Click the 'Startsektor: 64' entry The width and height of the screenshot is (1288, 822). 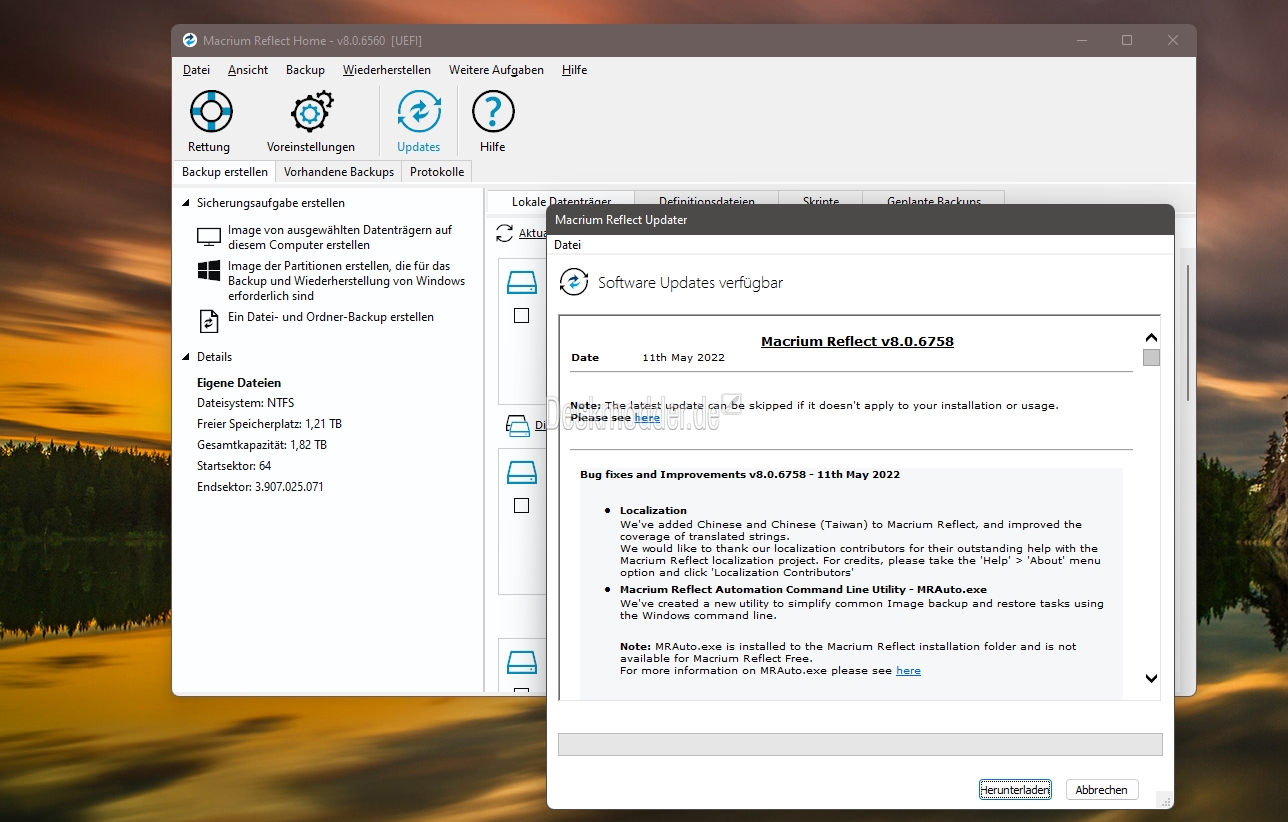pos(234,466)
